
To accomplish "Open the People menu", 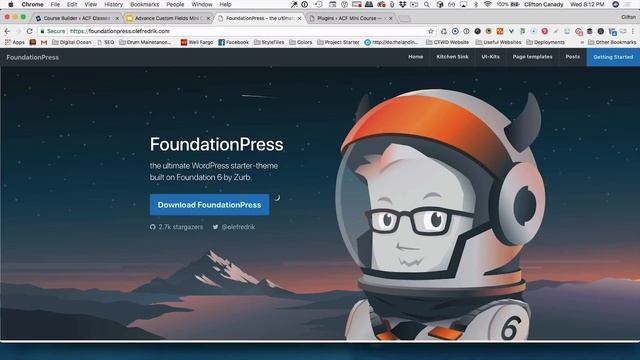I will pos(175,4).
